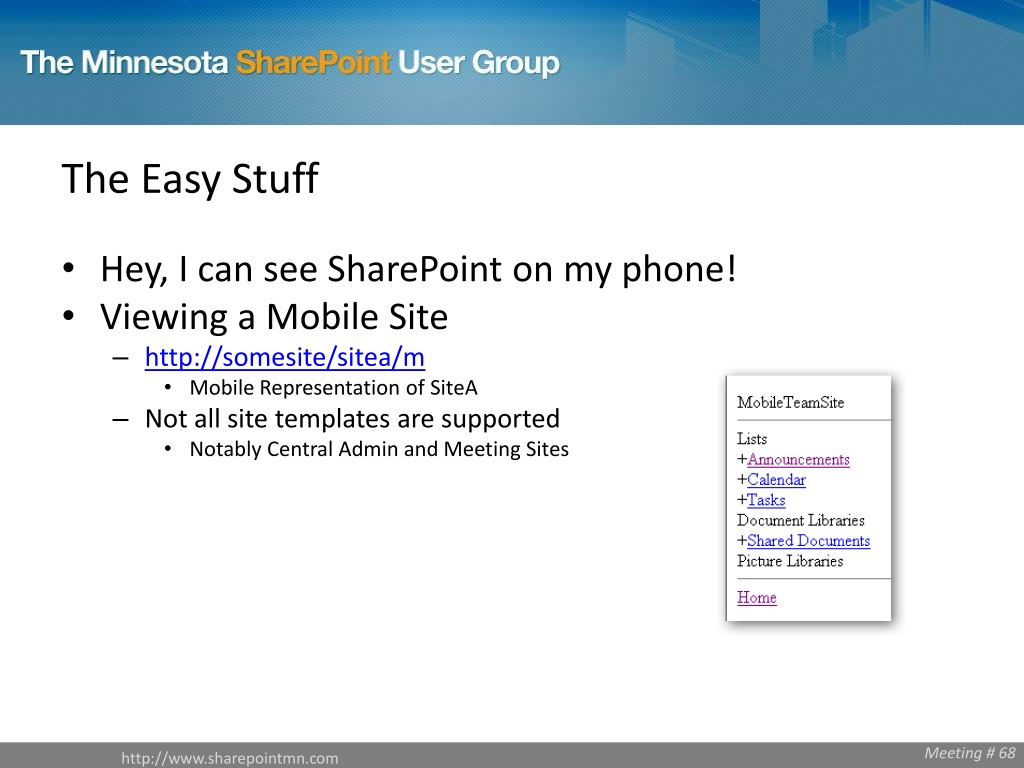
Task: Open the Tasks list link
Action: 766,500
